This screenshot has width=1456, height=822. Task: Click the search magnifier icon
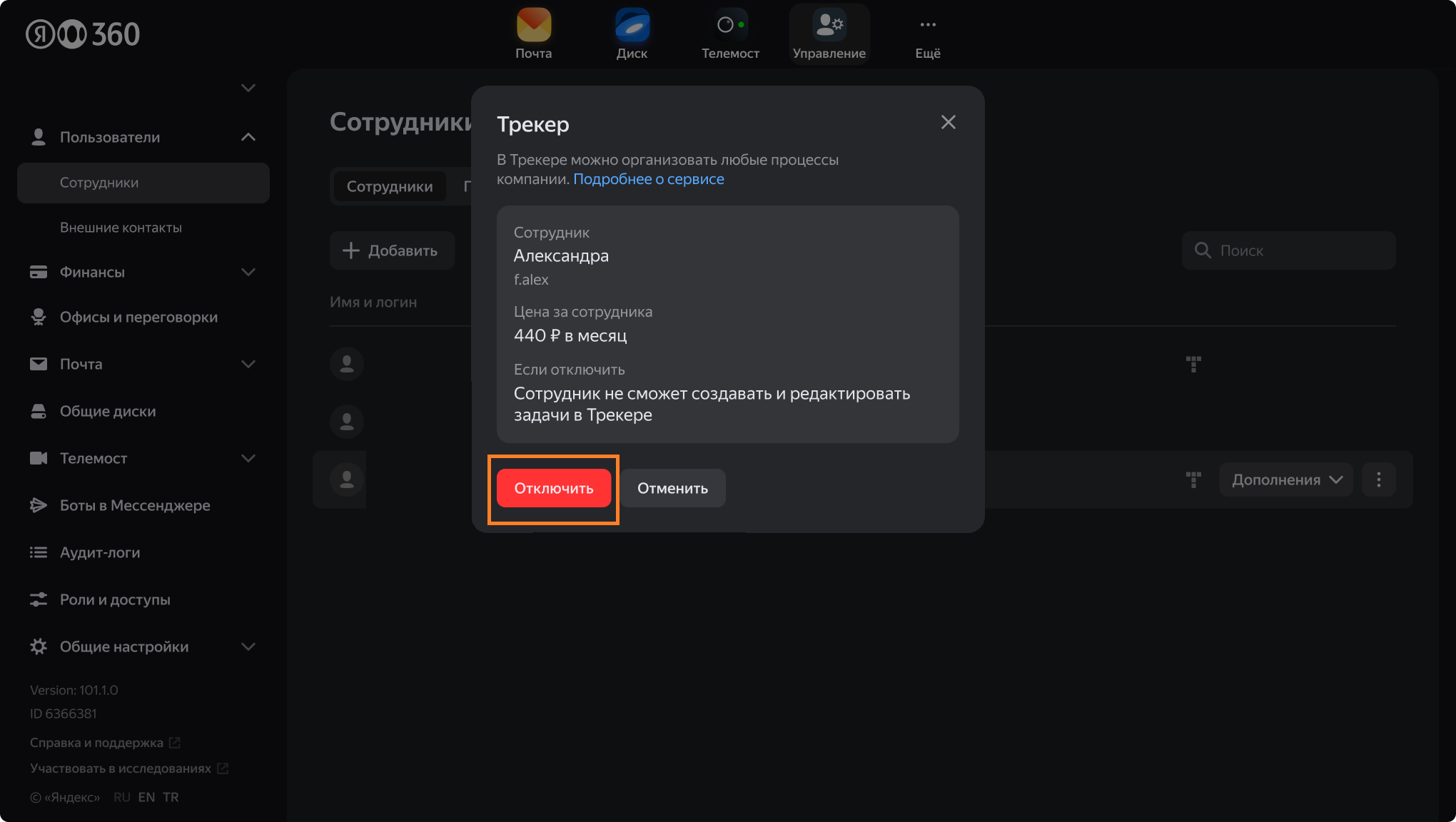click(1203, 250)
